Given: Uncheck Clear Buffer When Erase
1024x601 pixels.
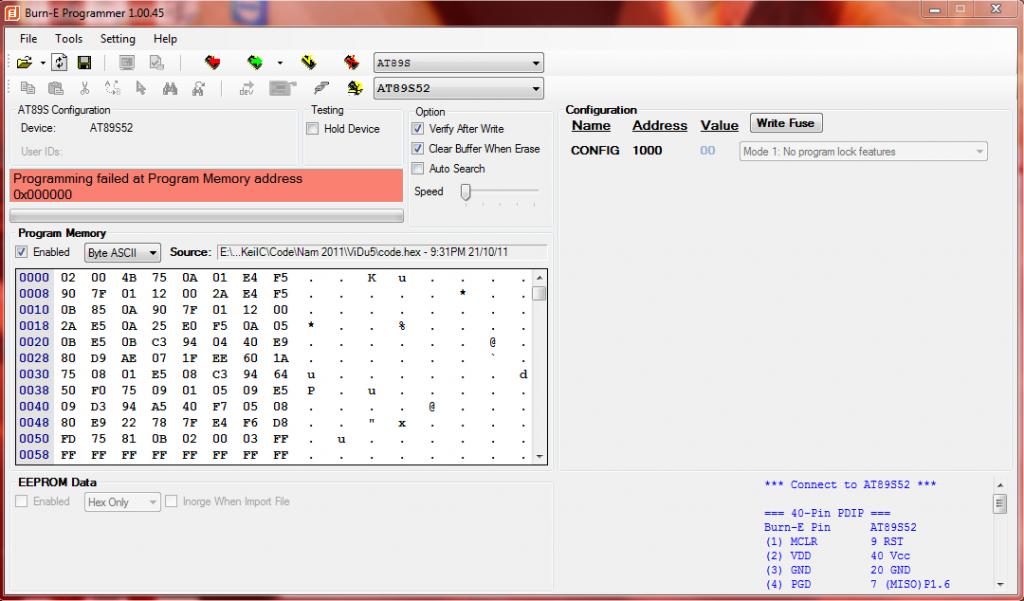Looking at the screenshot, I should (x=417, y=148).
